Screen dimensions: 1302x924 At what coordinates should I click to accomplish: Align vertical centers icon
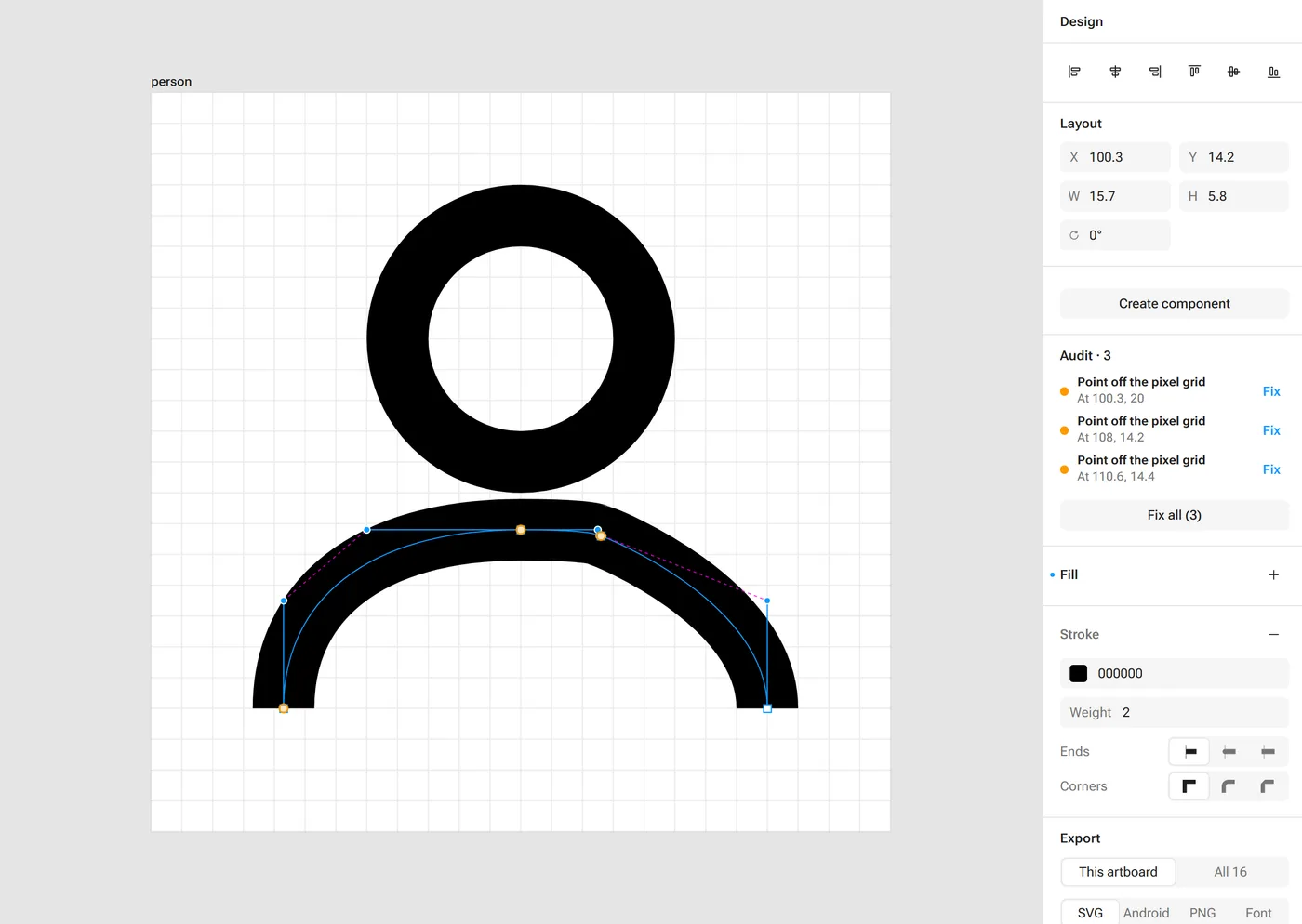click(1233, 72)
